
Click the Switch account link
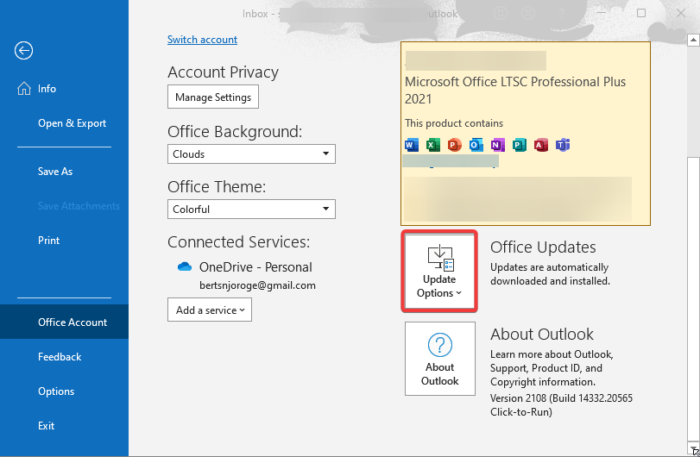tap(202, 39)
